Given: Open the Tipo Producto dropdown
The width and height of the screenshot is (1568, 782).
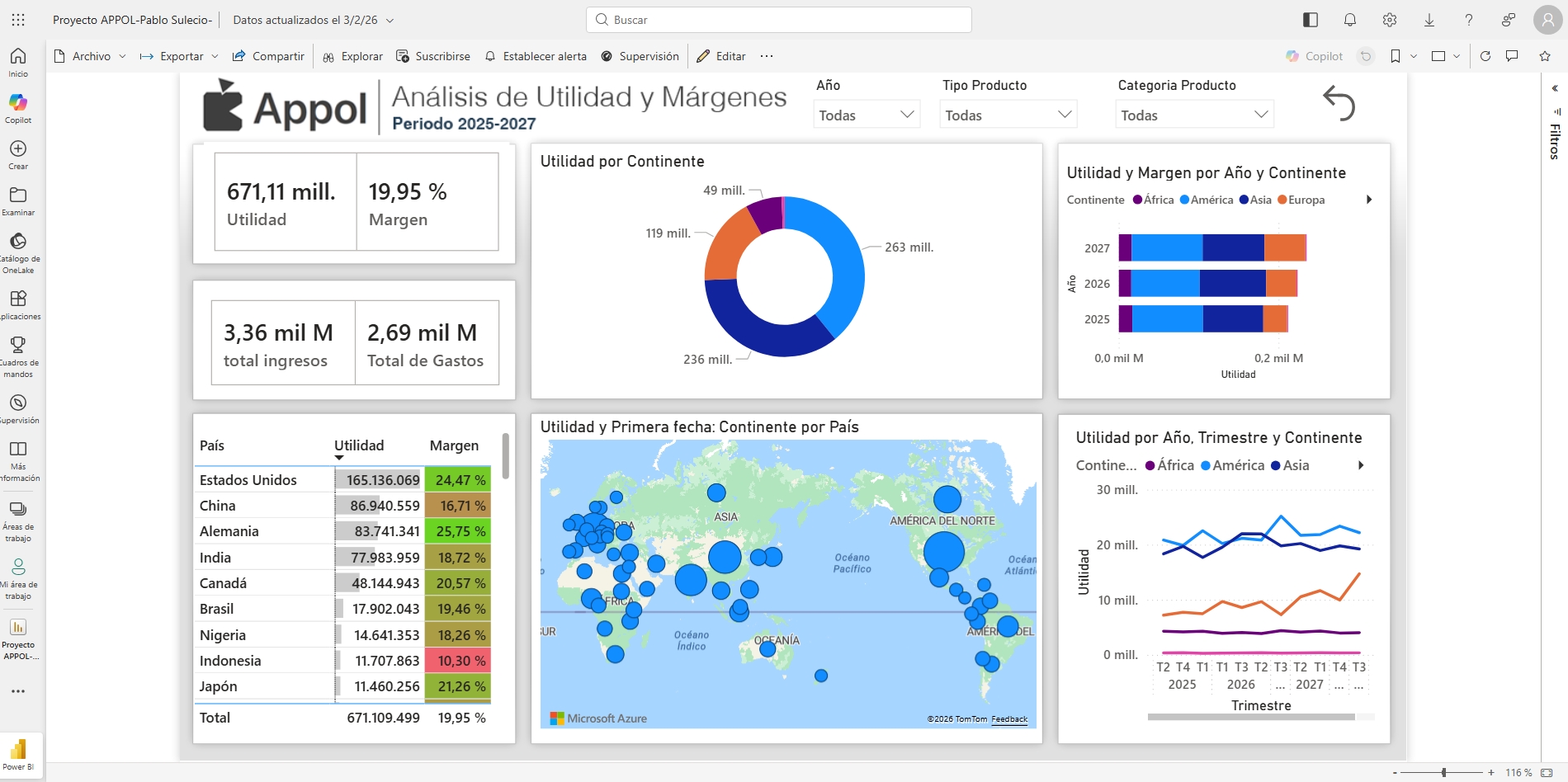Looking at the screenshot, I should [x=1008, y=115].
